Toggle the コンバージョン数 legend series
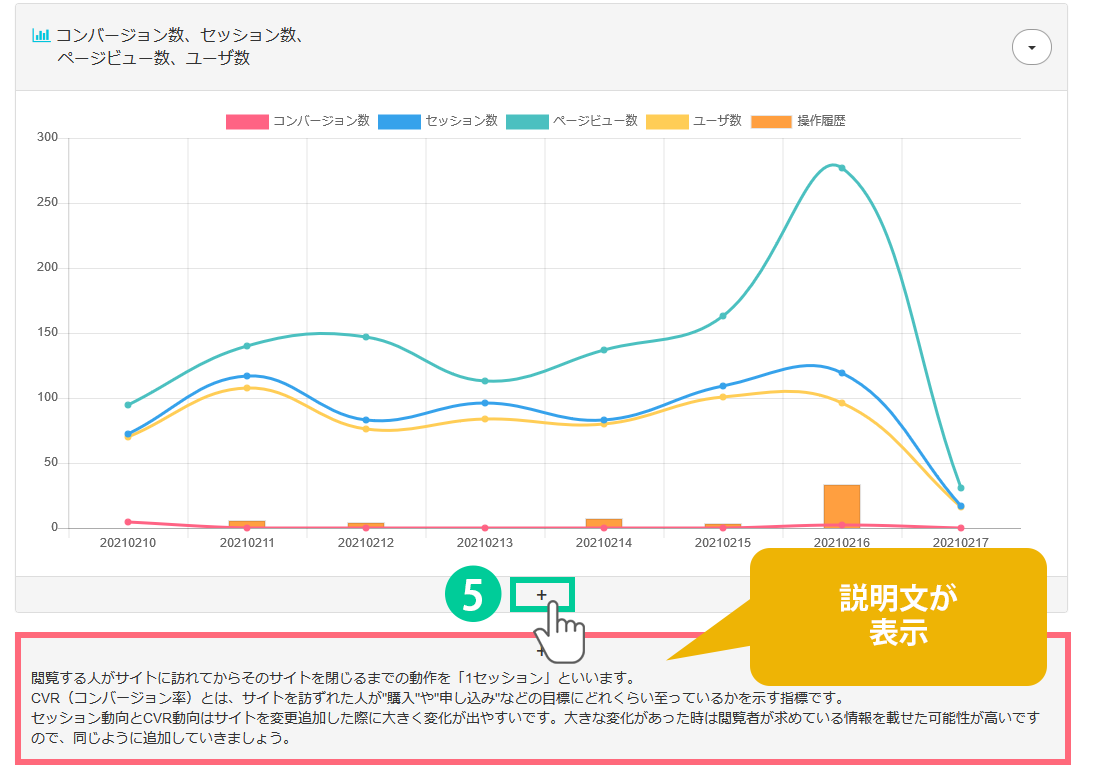This screenshot has height=765, width=1100. 298,121
